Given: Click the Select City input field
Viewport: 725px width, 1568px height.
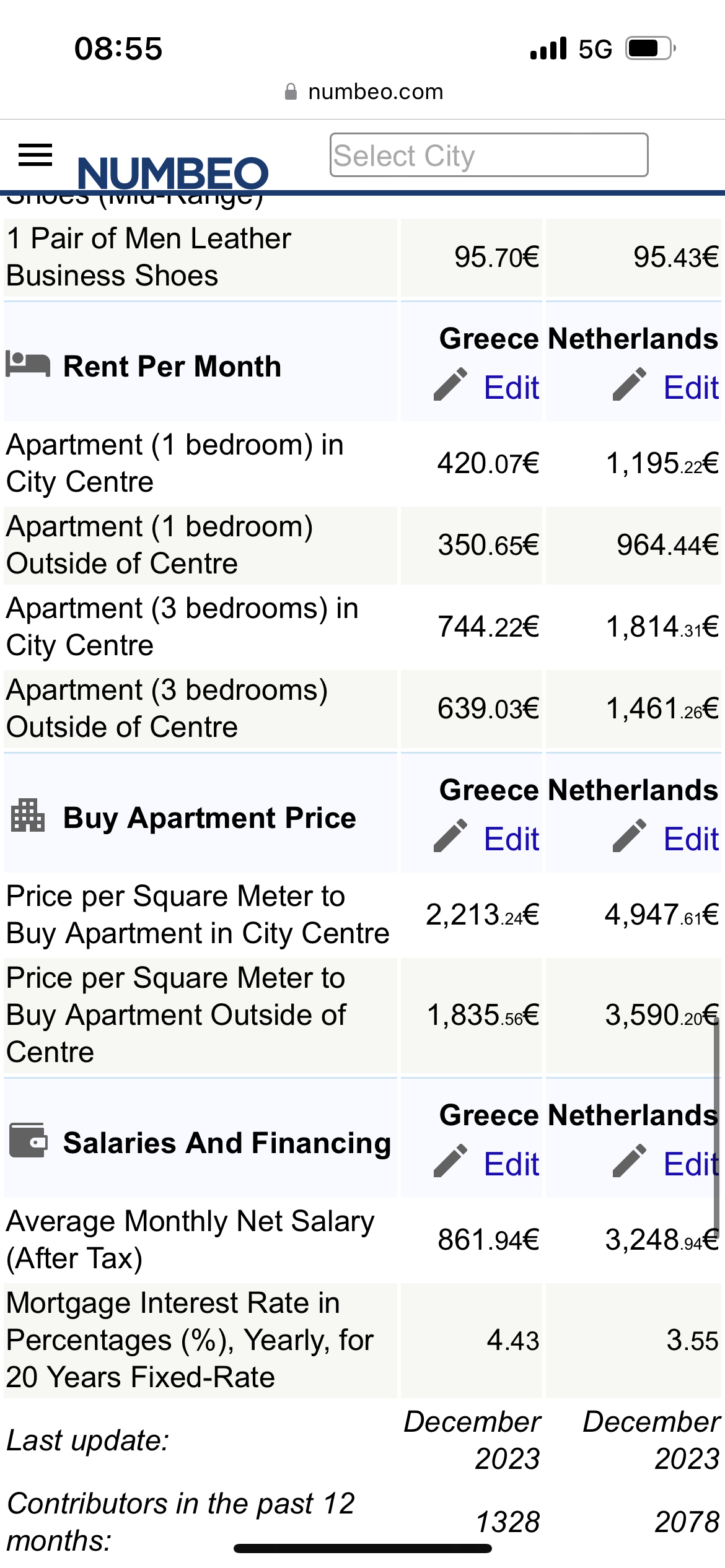Looking at the screenshot, I should pyautogui.click(x=489, y=155).
